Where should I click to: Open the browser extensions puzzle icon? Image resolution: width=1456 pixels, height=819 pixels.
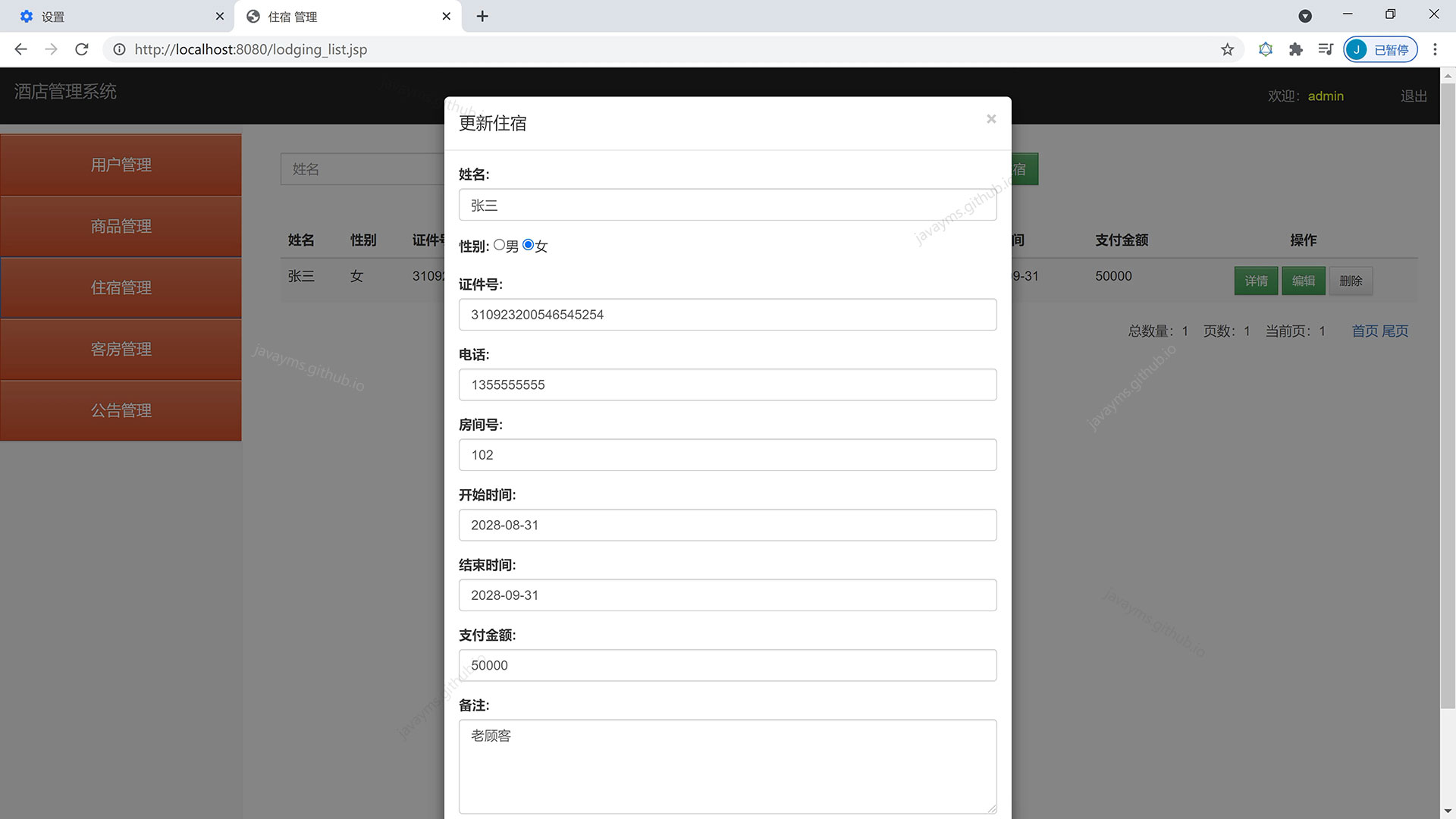tap(1295, 49)
